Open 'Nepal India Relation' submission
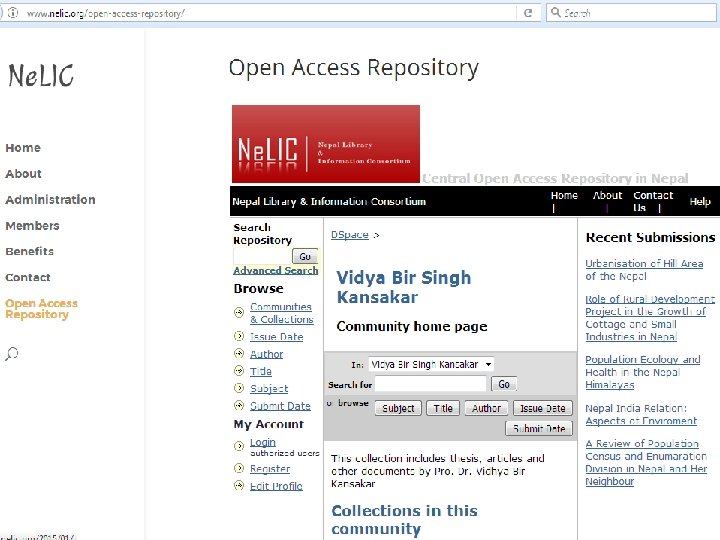720x540 pixels. 641,415
